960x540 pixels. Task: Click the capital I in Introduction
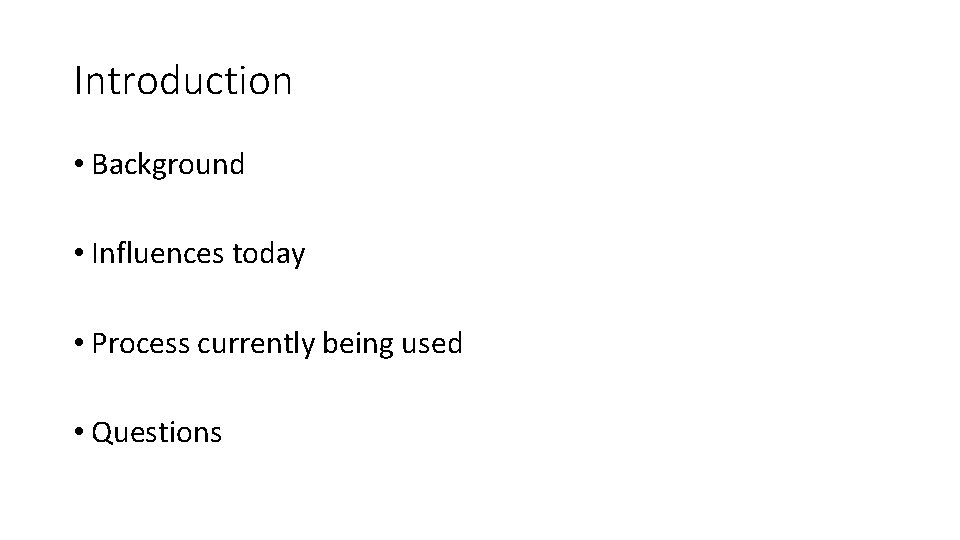pyautogui.click(x=78, y=81)
